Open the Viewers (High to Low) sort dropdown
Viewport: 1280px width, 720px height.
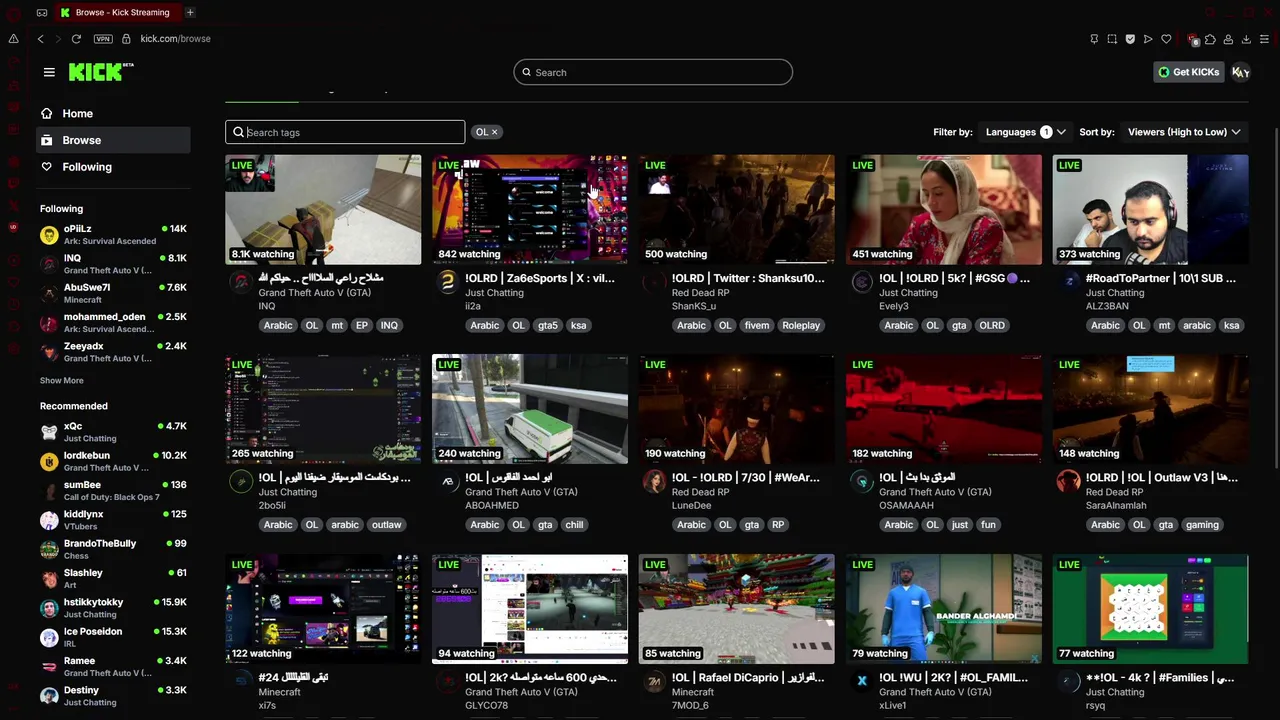[1184, 132]
